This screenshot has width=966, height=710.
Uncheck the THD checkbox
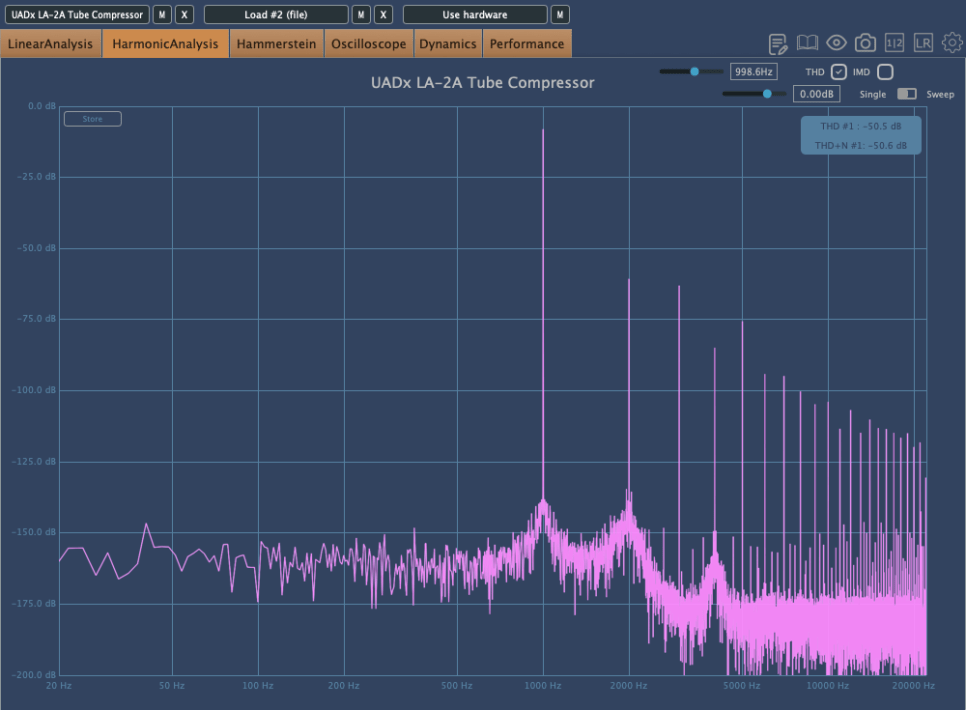839,72
